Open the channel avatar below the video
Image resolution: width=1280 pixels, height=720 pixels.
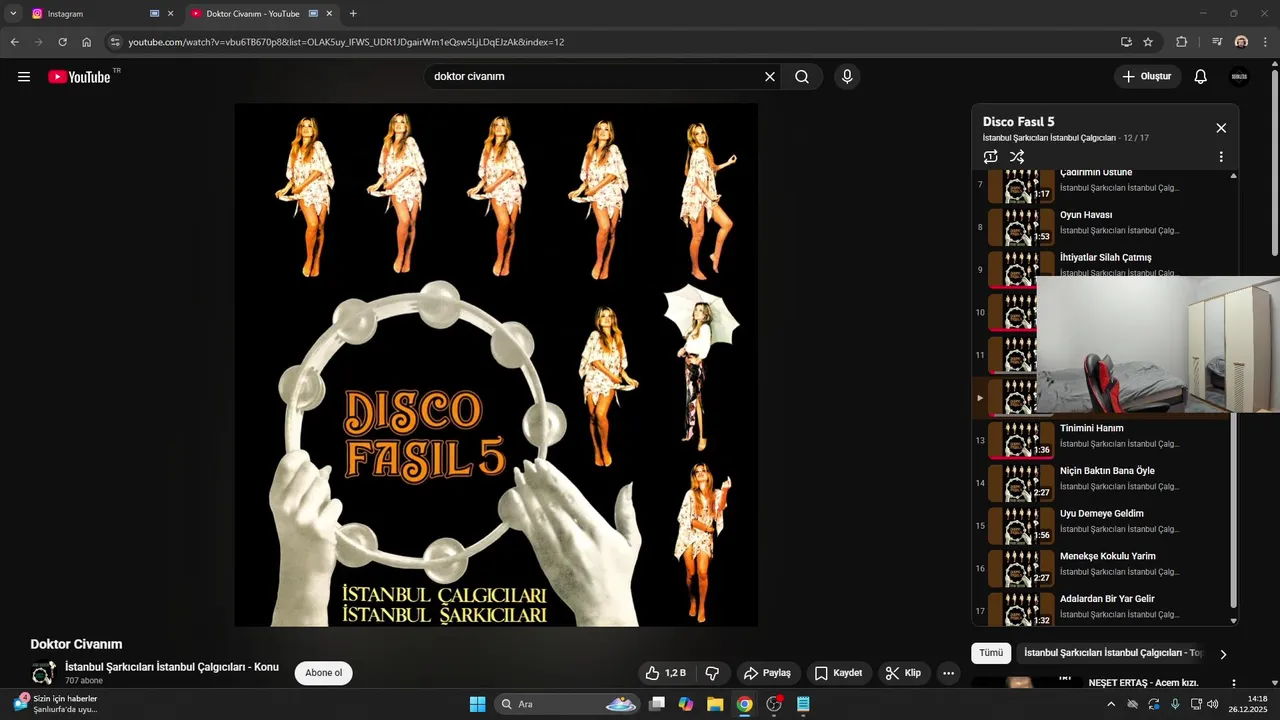pos(43,673)
